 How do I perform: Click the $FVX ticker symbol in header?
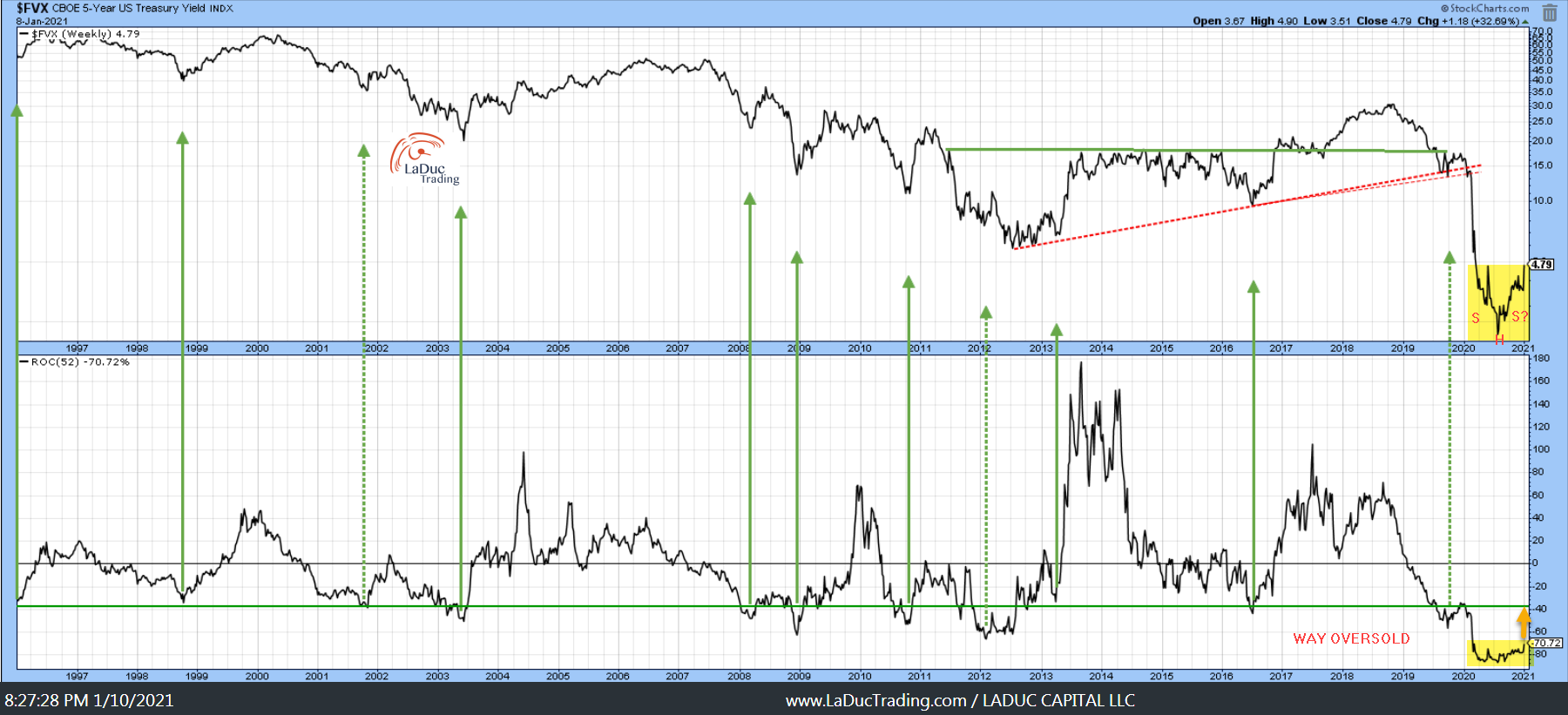click(x=32, y=8)
